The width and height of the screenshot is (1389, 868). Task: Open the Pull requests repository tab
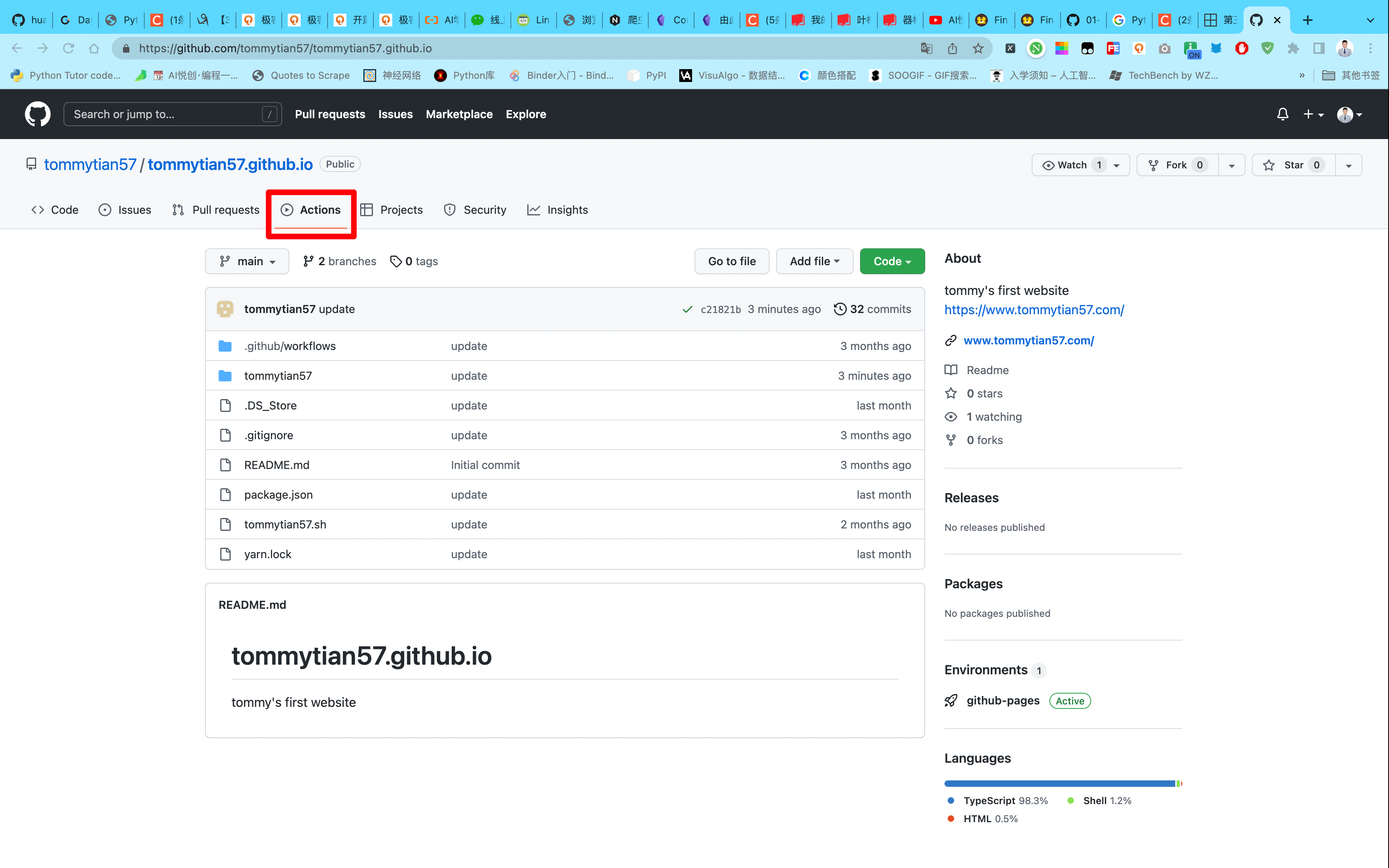pos(216,209)
